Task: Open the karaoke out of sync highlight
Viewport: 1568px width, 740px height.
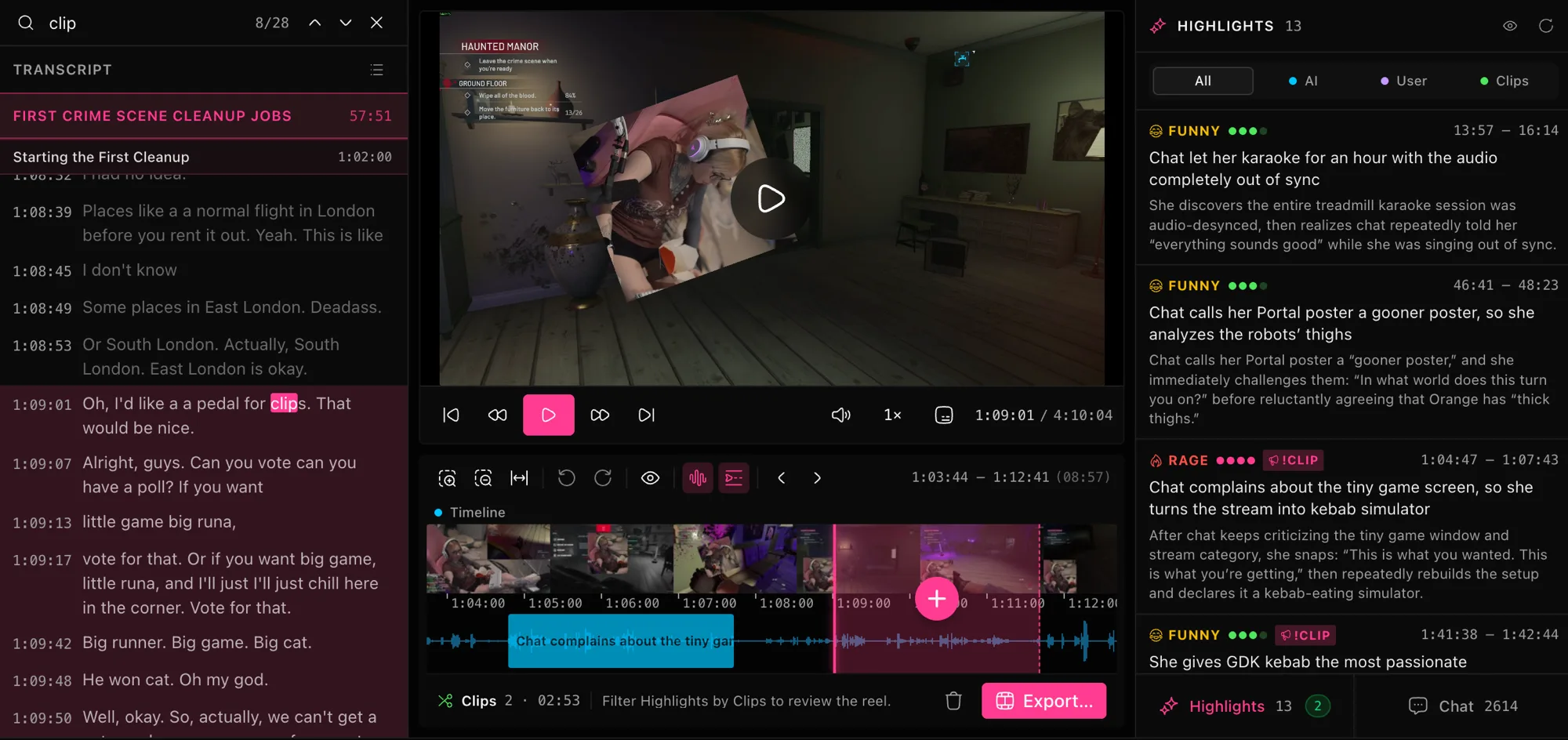Action: coord(1353,188)
